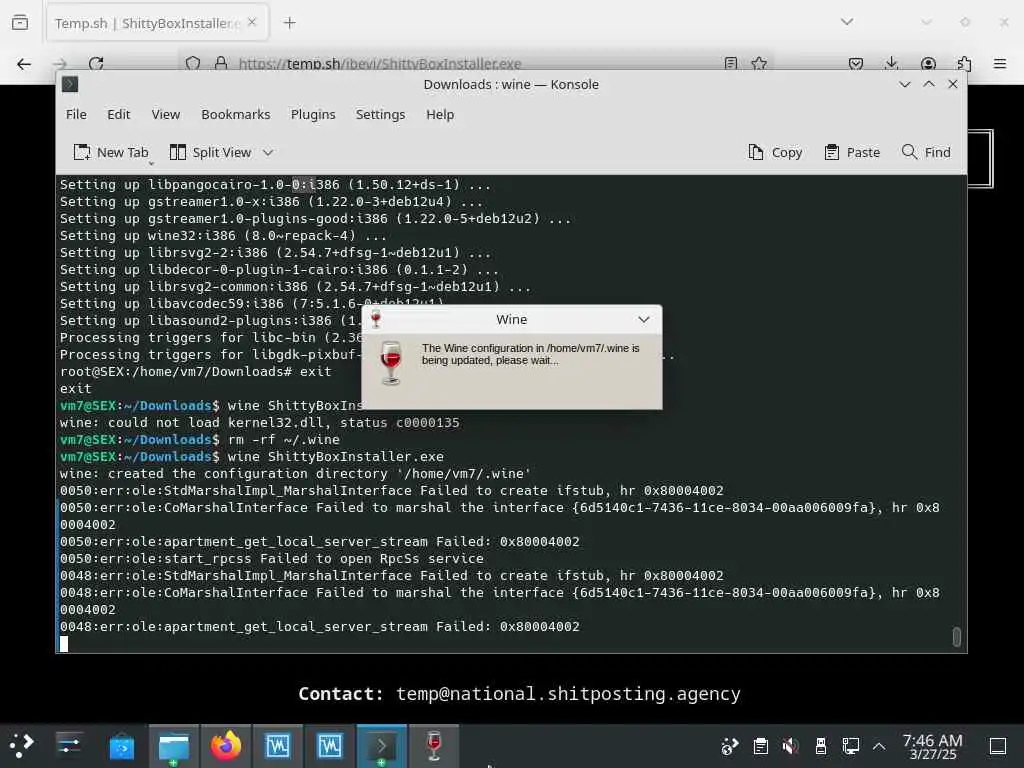Open the Edit menu in Konsole
Image resolution: width=1024 pixels, height=768 pixels.
tap(118, 114)
